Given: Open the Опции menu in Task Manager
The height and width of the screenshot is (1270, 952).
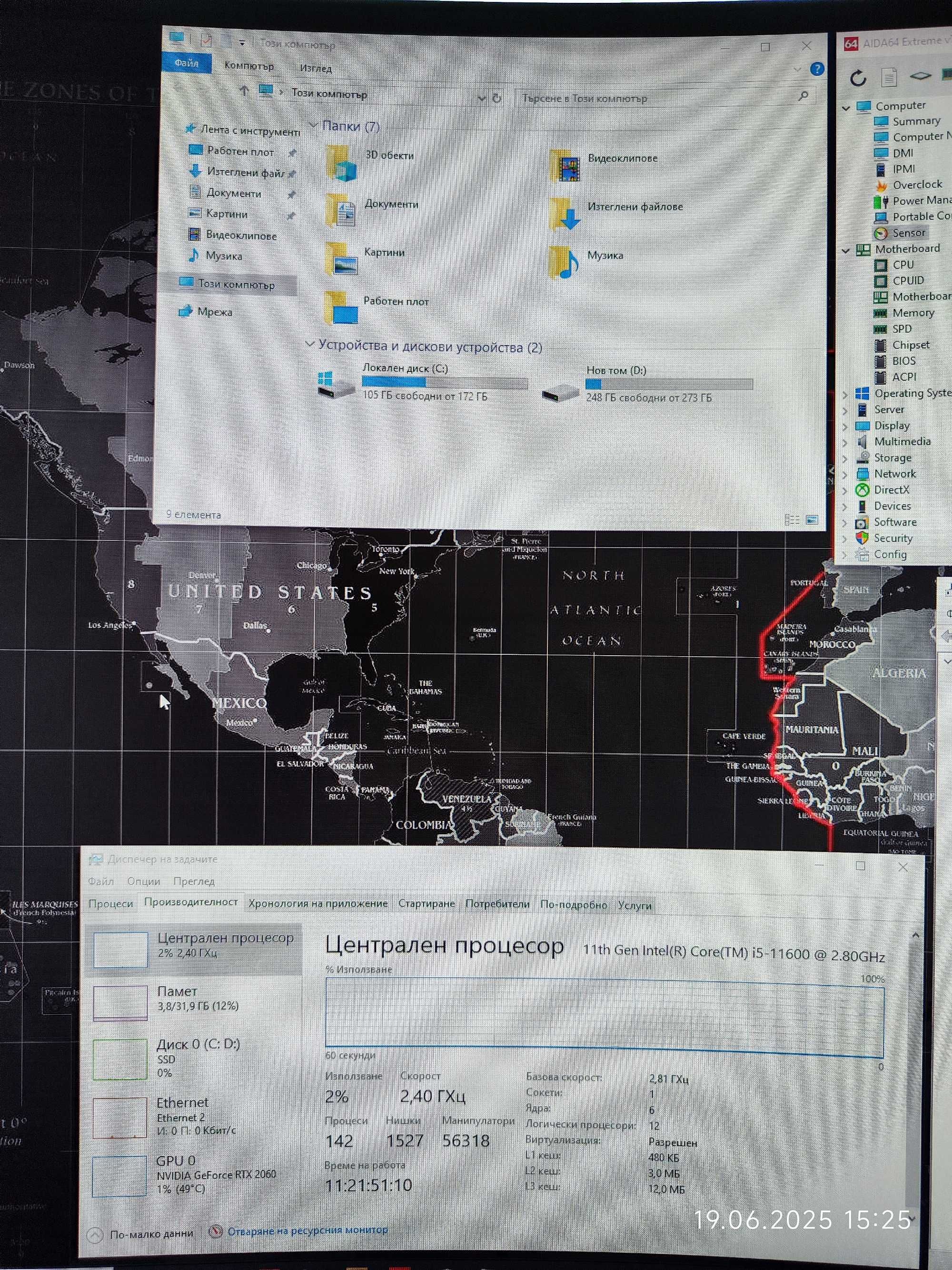Looking at the screenshot, I should coord(143,881).
